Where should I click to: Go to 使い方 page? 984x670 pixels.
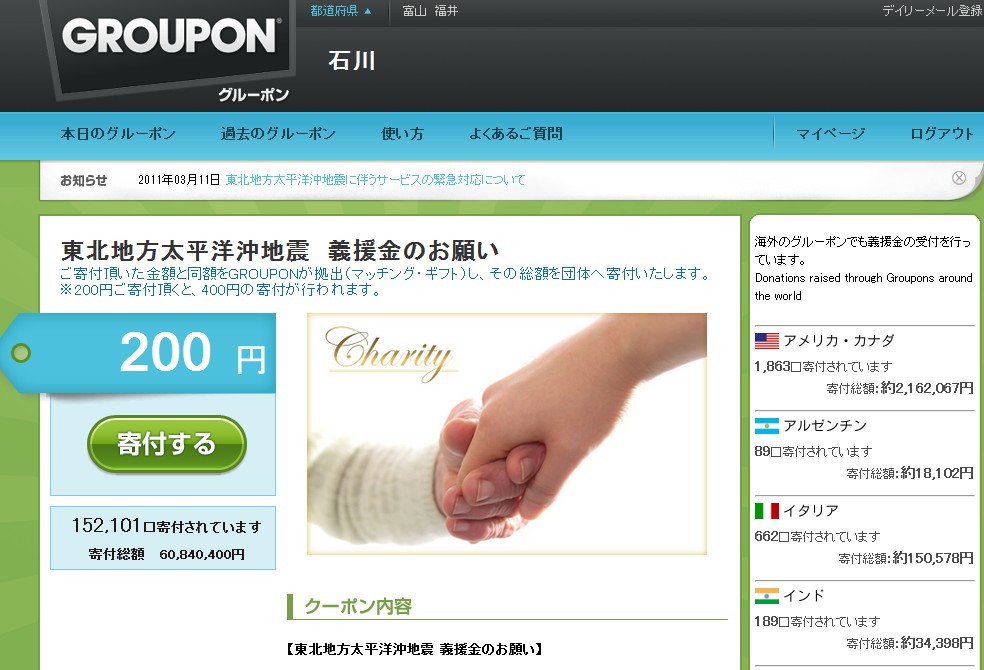[x=402, y=134]
